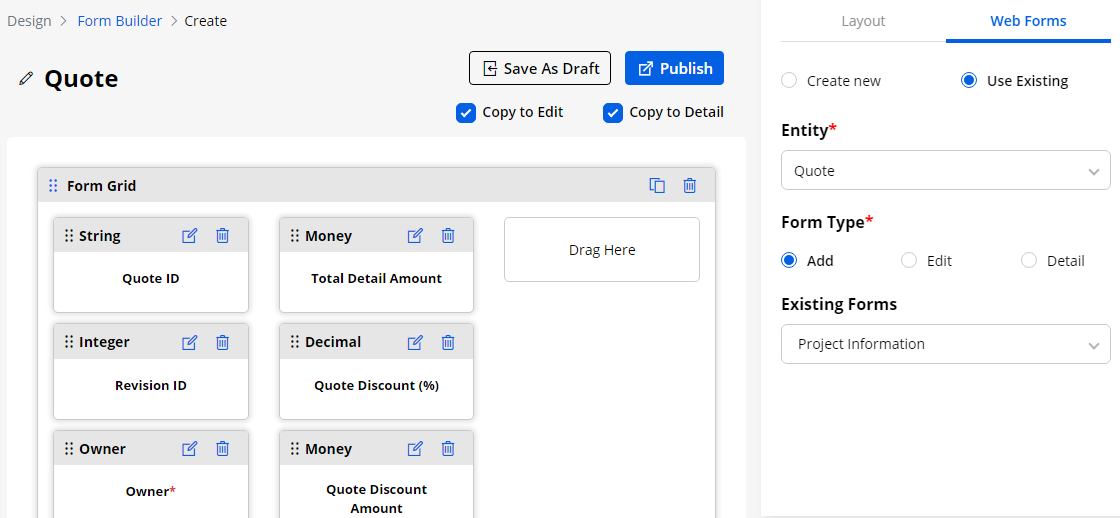Edit the Revision ID Integer field
This screenshot has height=518, width=1120.
coord(189,342)
